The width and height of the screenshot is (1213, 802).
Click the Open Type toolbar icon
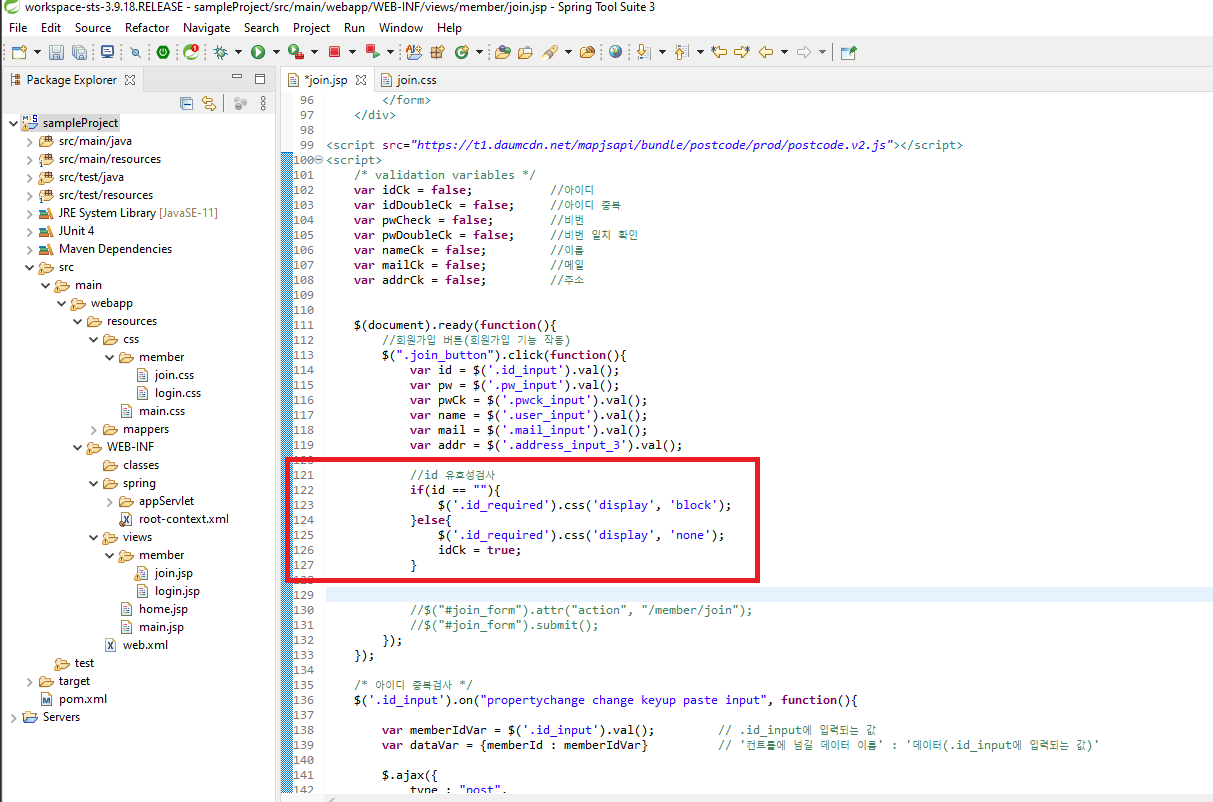tap(503, 52)
